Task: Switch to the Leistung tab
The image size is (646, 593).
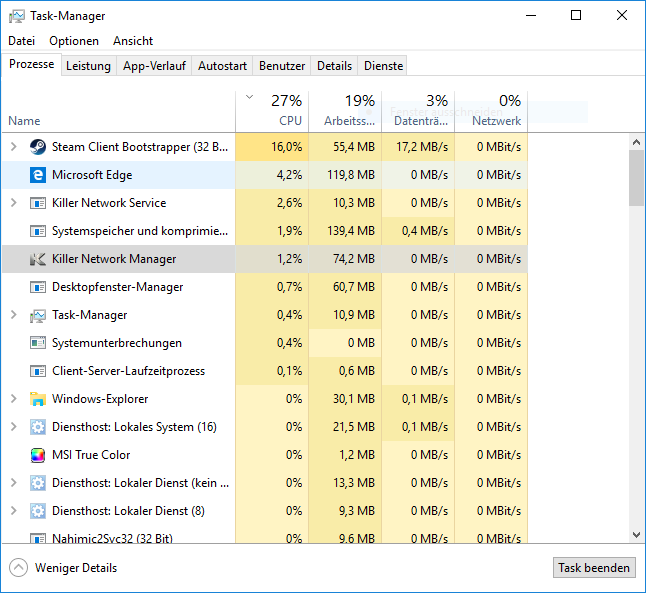Action: [88, 66]
